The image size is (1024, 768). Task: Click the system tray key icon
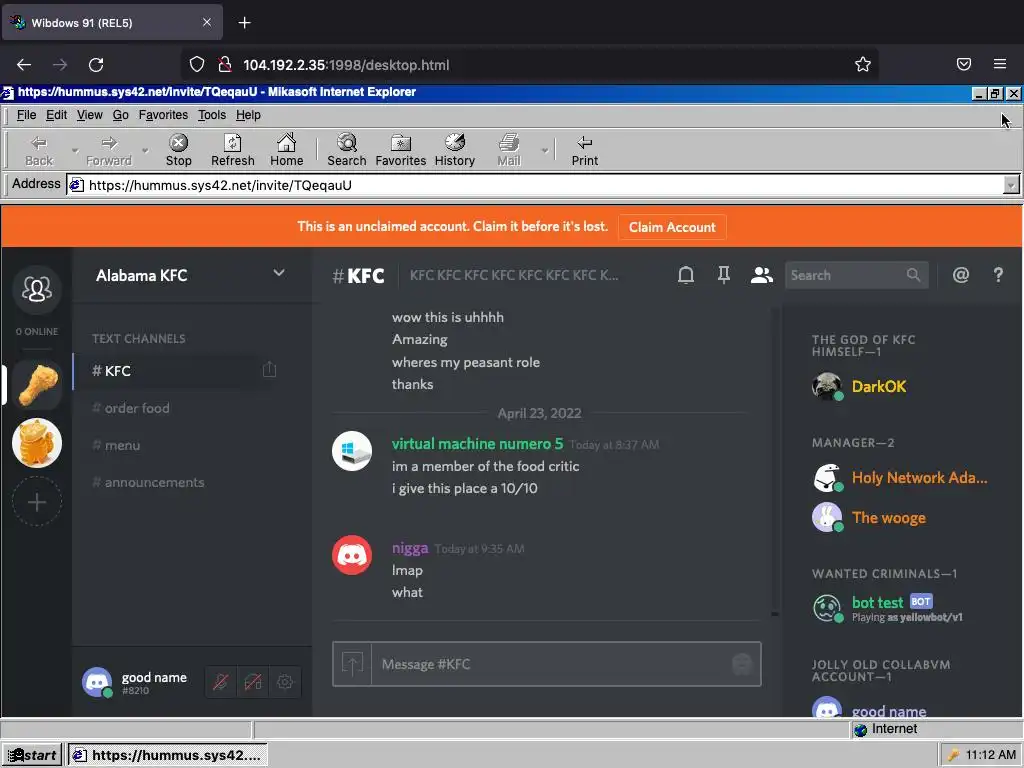[953, 755]
